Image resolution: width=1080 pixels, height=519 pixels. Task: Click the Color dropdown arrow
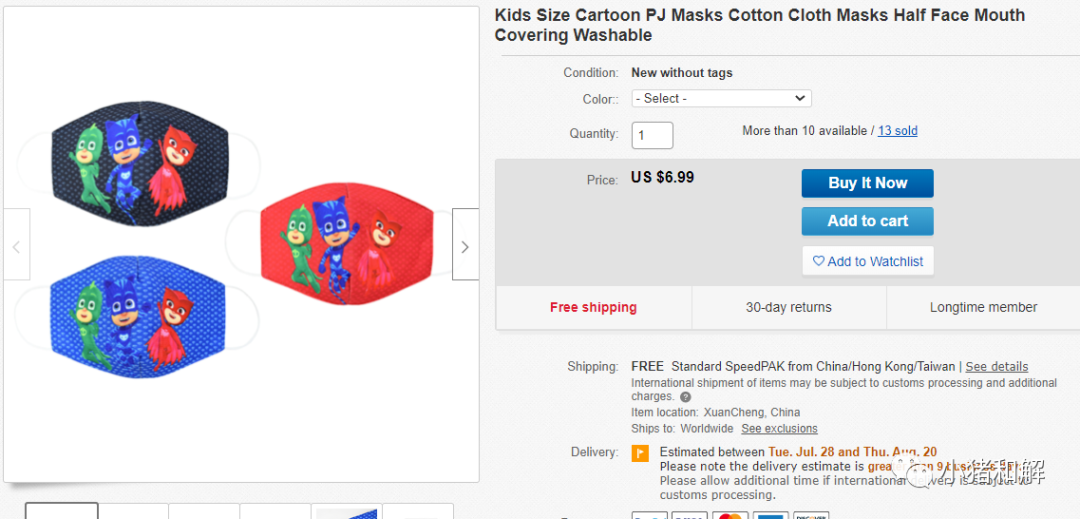point(800,98)
